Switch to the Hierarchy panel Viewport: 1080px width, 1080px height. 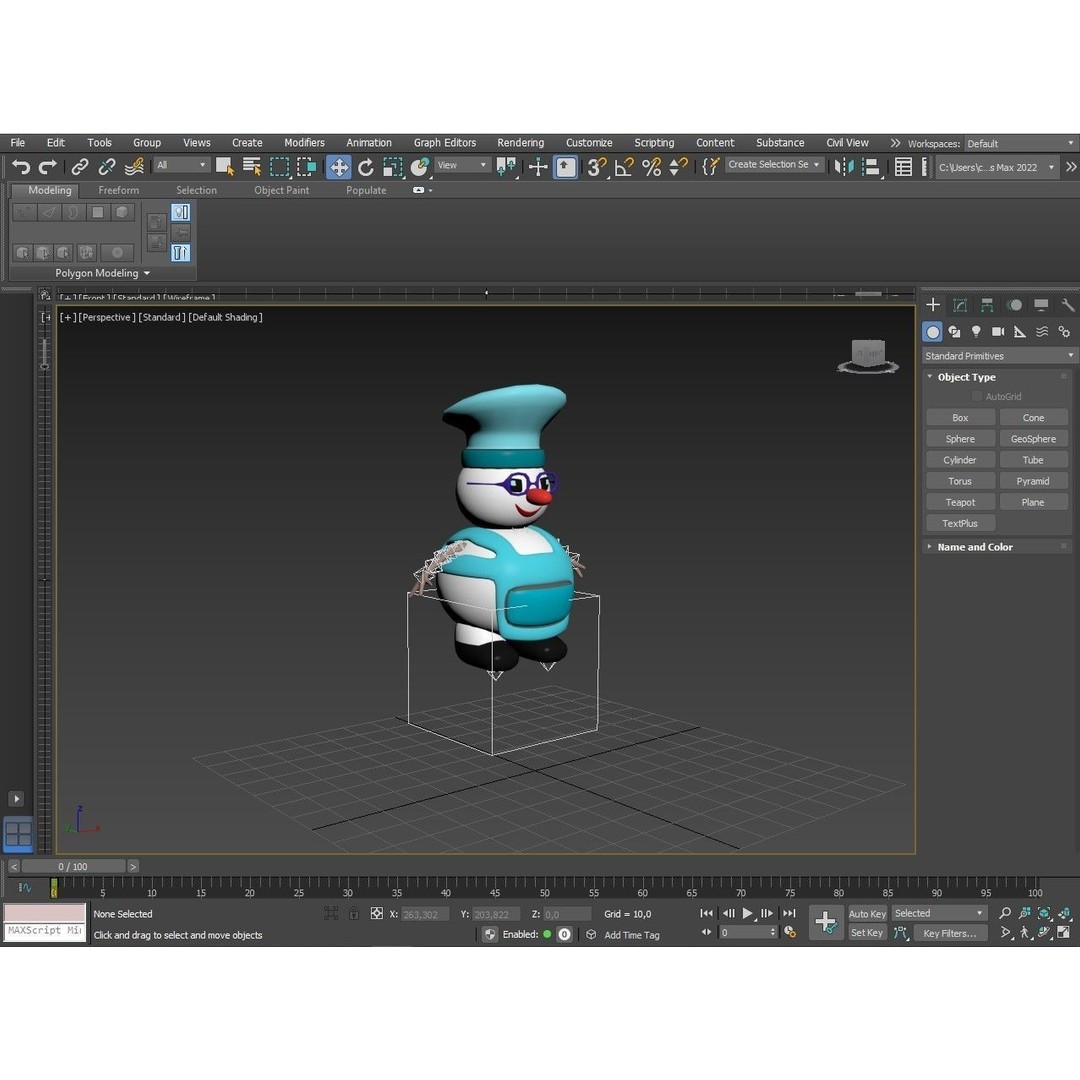point(987,304)
